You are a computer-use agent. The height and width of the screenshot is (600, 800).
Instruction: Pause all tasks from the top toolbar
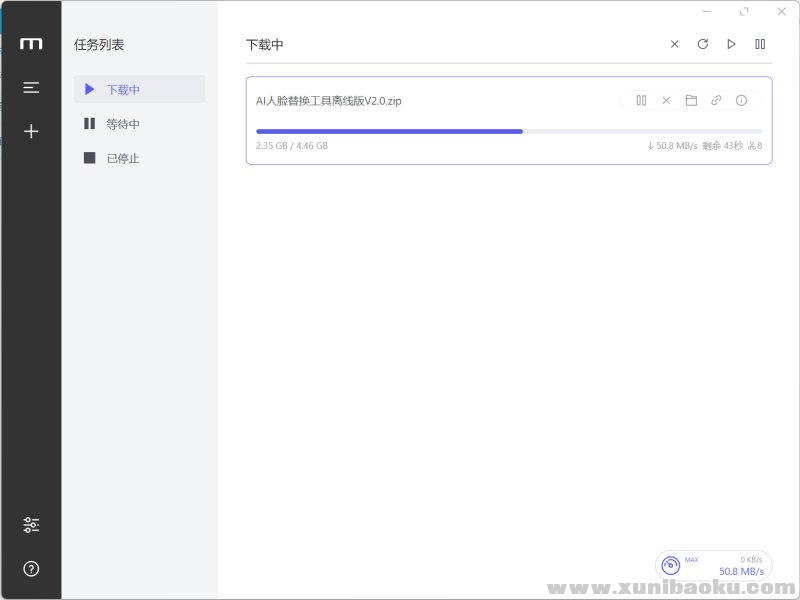pos(760,44)
